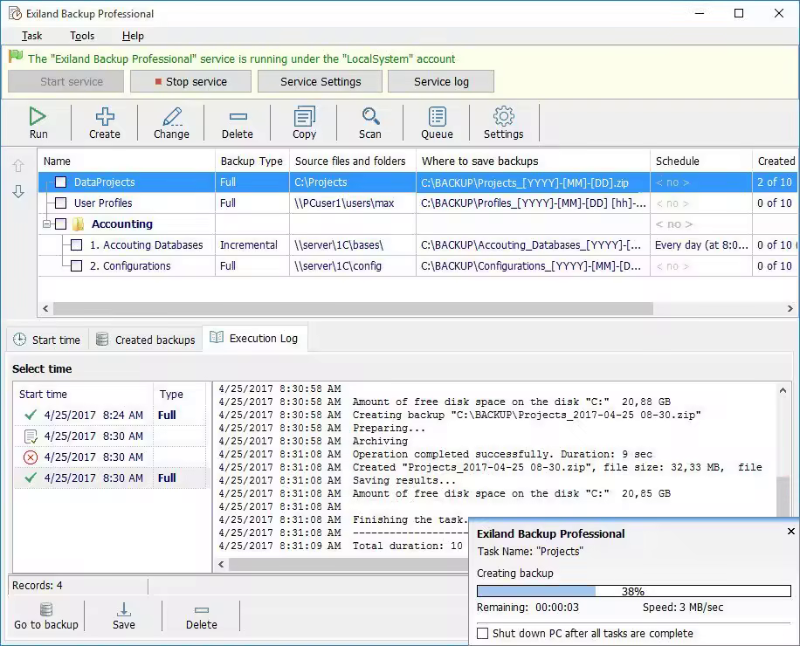
Task: Open the Help menu
Action: tap(133, 36)
